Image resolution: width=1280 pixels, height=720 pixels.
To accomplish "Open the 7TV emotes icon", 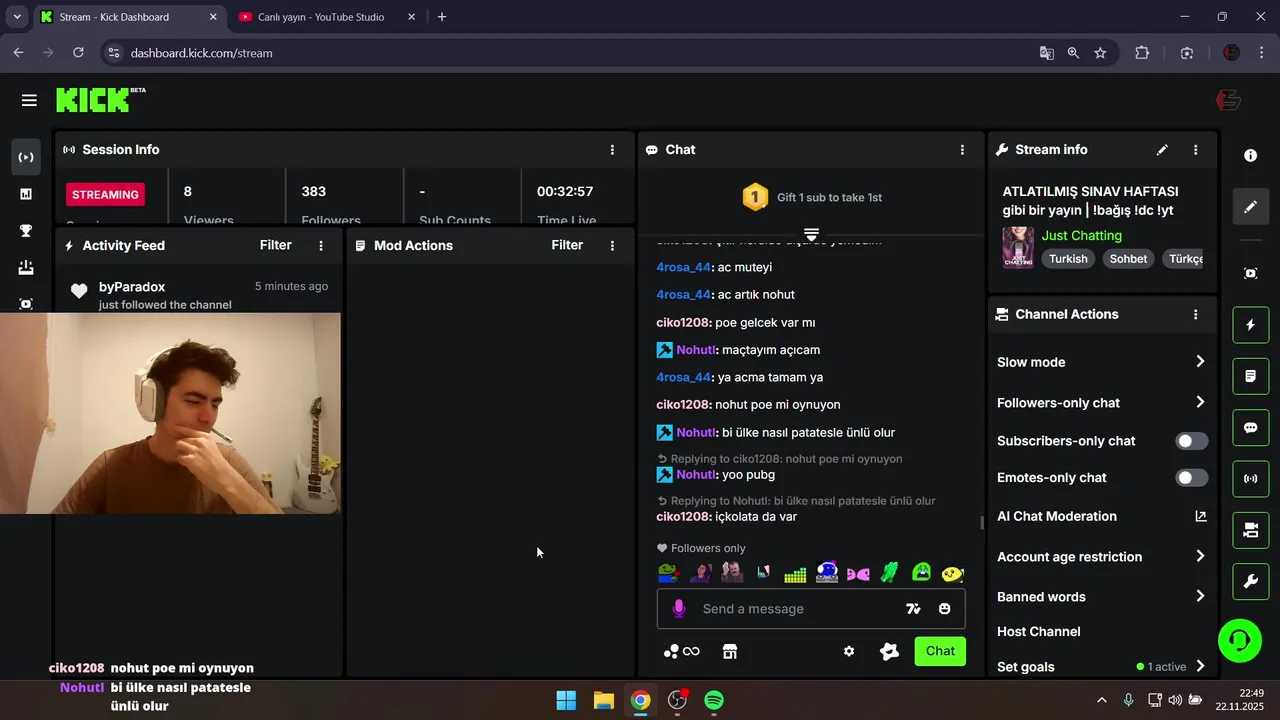I will click(913, 609).
